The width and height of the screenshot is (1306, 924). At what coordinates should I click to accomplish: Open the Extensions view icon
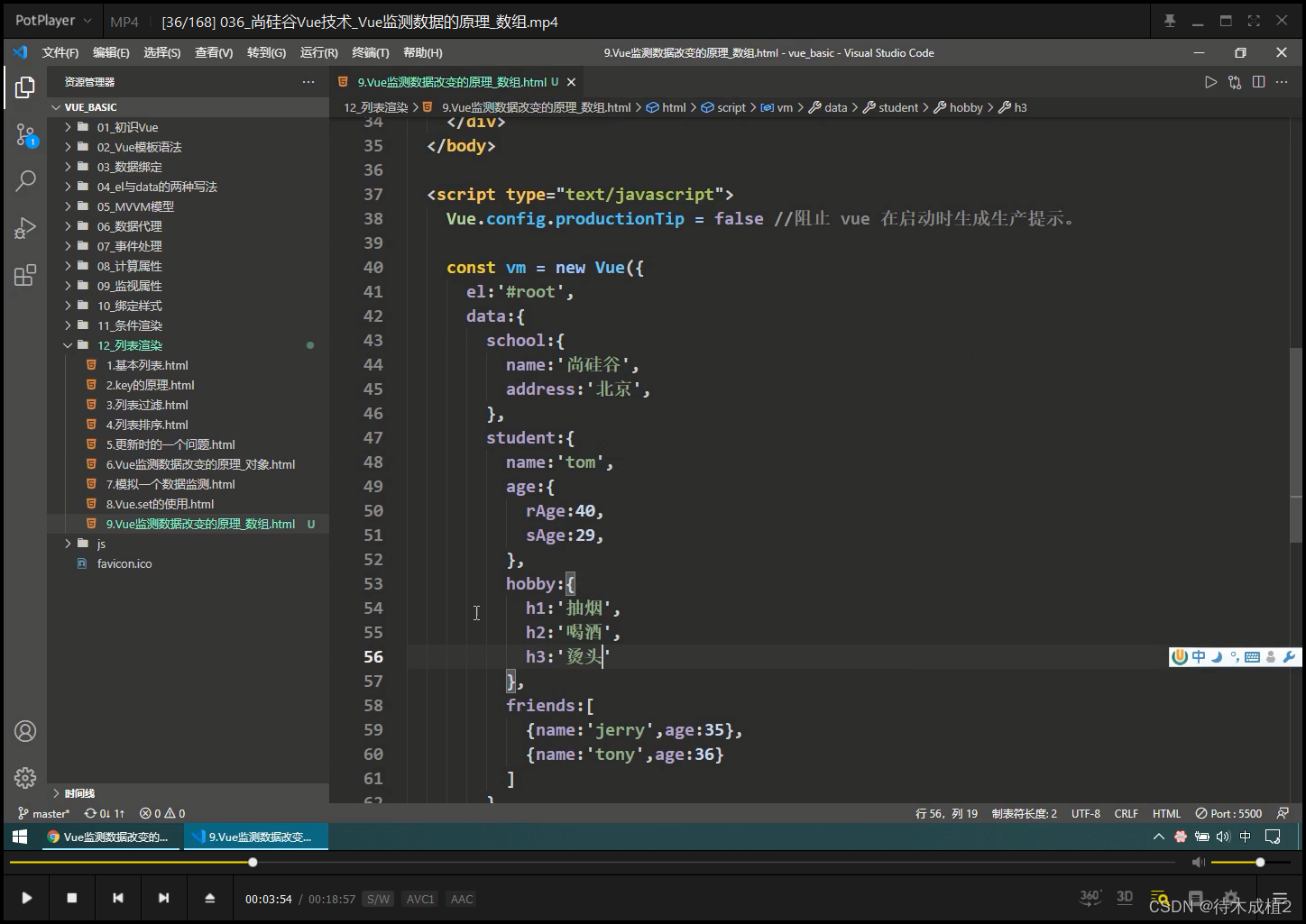tap(25, 275)
